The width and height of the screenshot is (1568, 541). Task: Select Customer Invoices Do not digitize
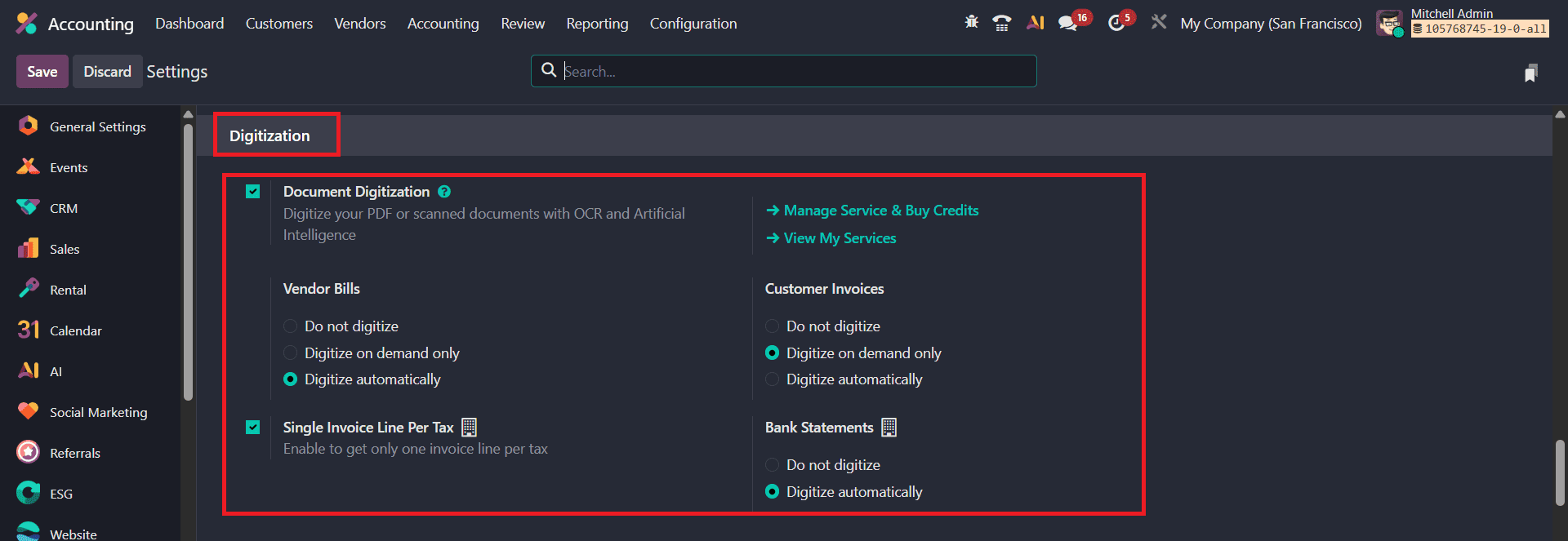point(772,326)
